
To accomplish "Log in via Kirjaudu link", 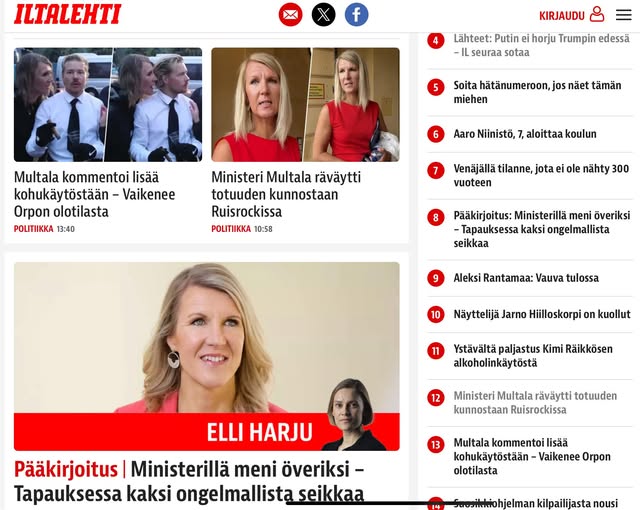I will click(562, 16).
